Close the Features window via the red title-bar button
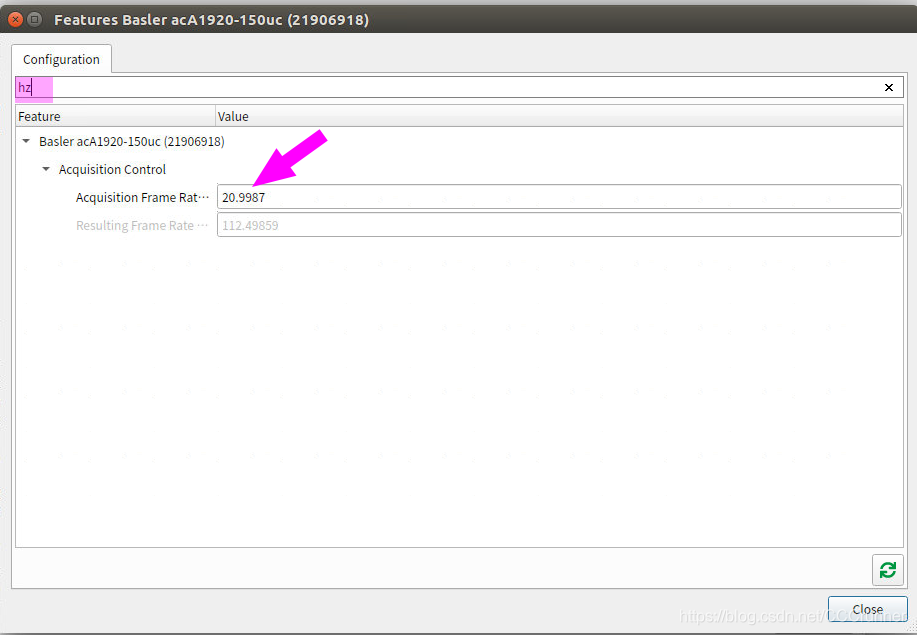 16,19
